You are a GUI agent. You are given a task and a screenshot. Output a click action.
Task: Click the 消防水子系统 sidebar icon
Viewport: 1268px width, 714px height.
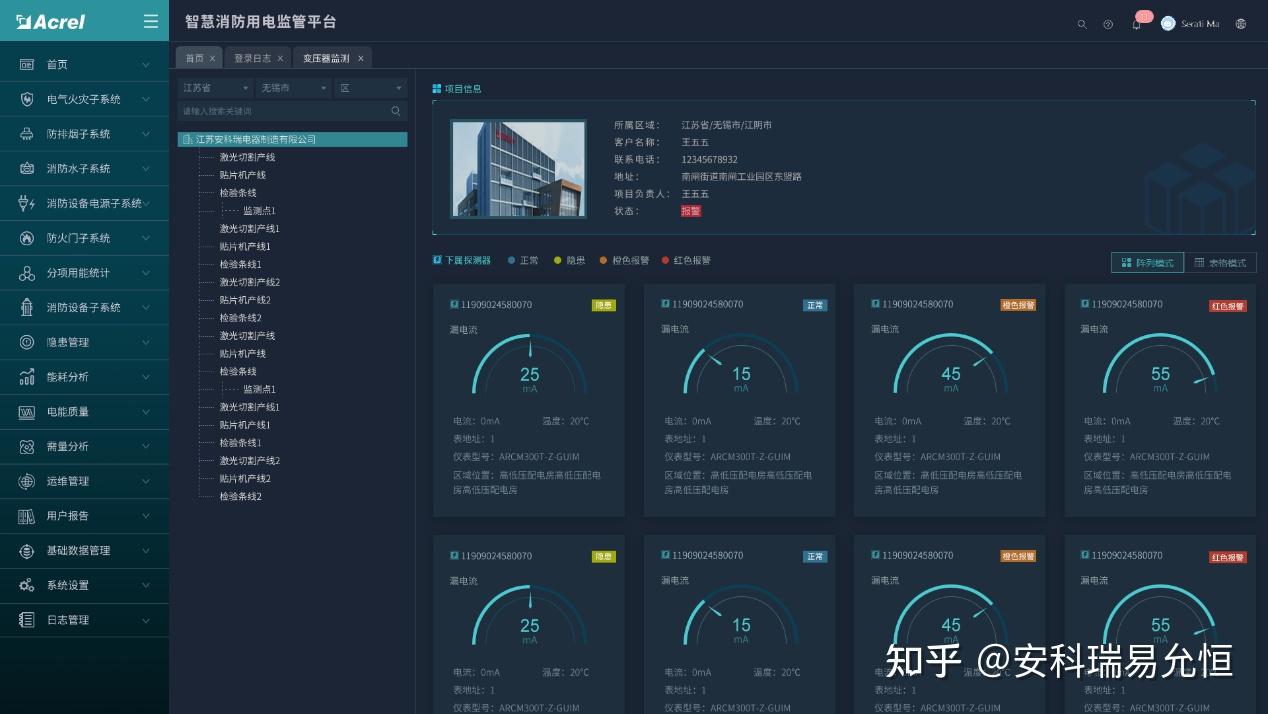27,168
